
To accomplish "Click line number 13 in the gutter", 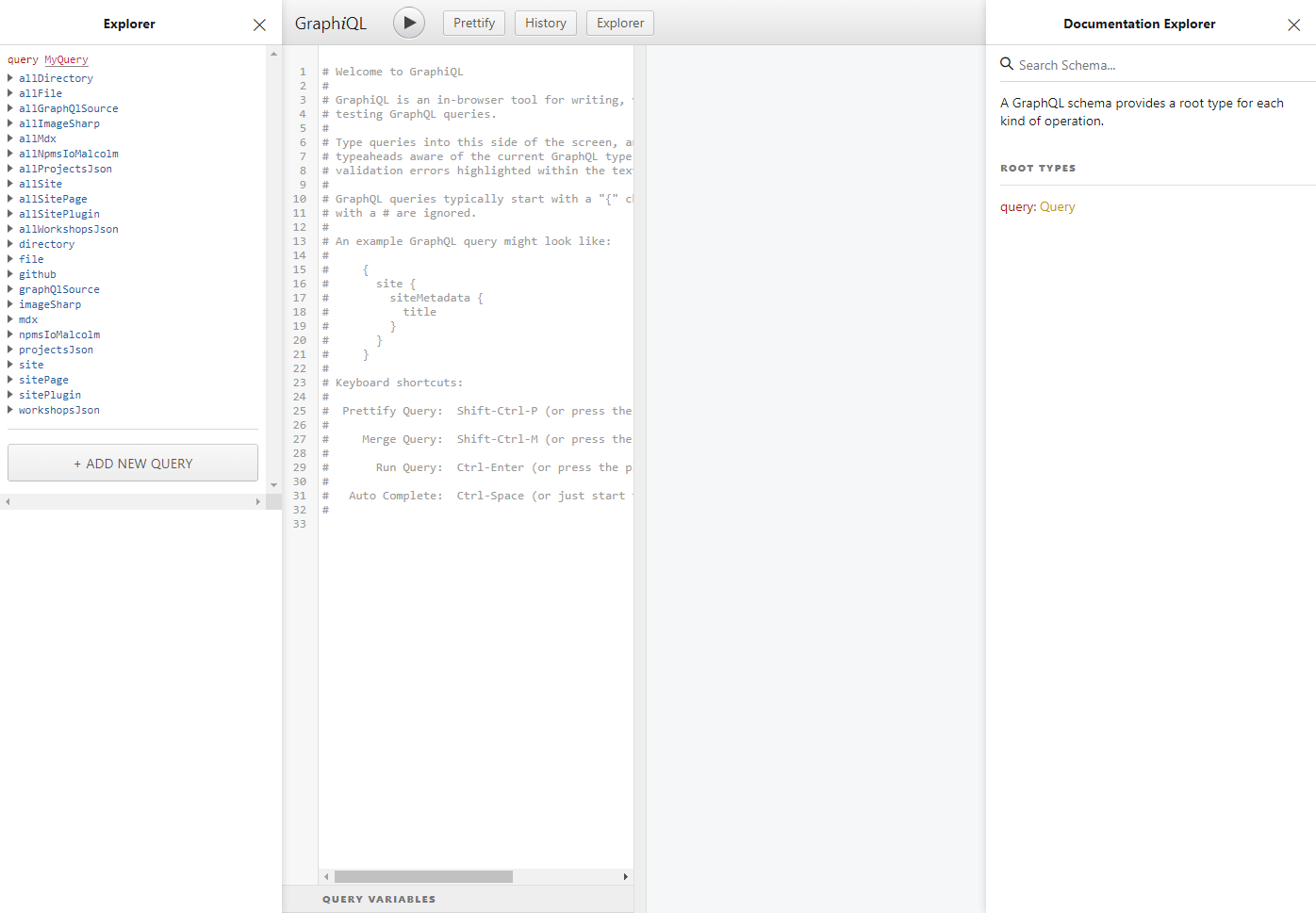I will coord(300,241).
